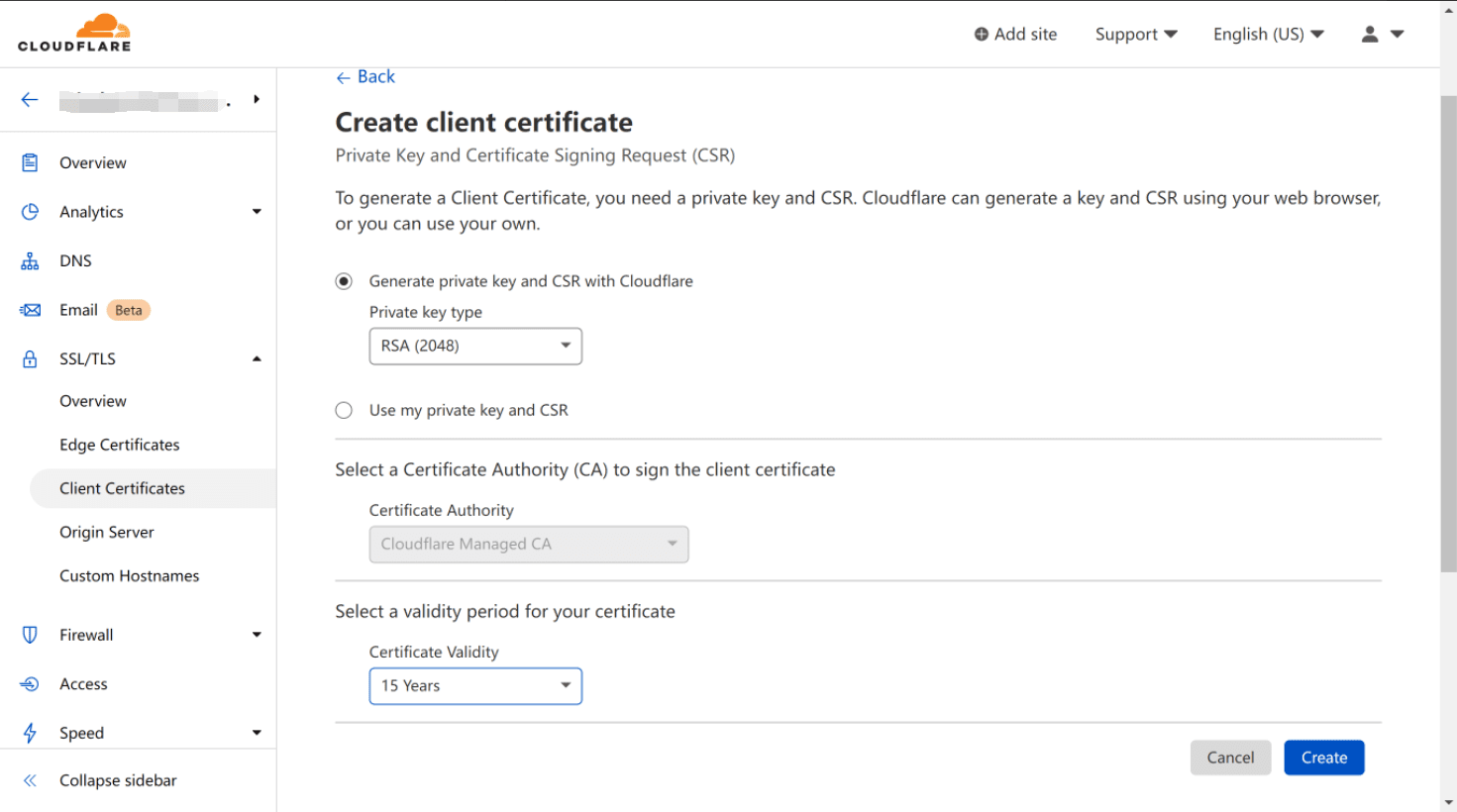Open the user account profile icon
The width and height of the screenshot is (1457, 812).
(1370, 34)
